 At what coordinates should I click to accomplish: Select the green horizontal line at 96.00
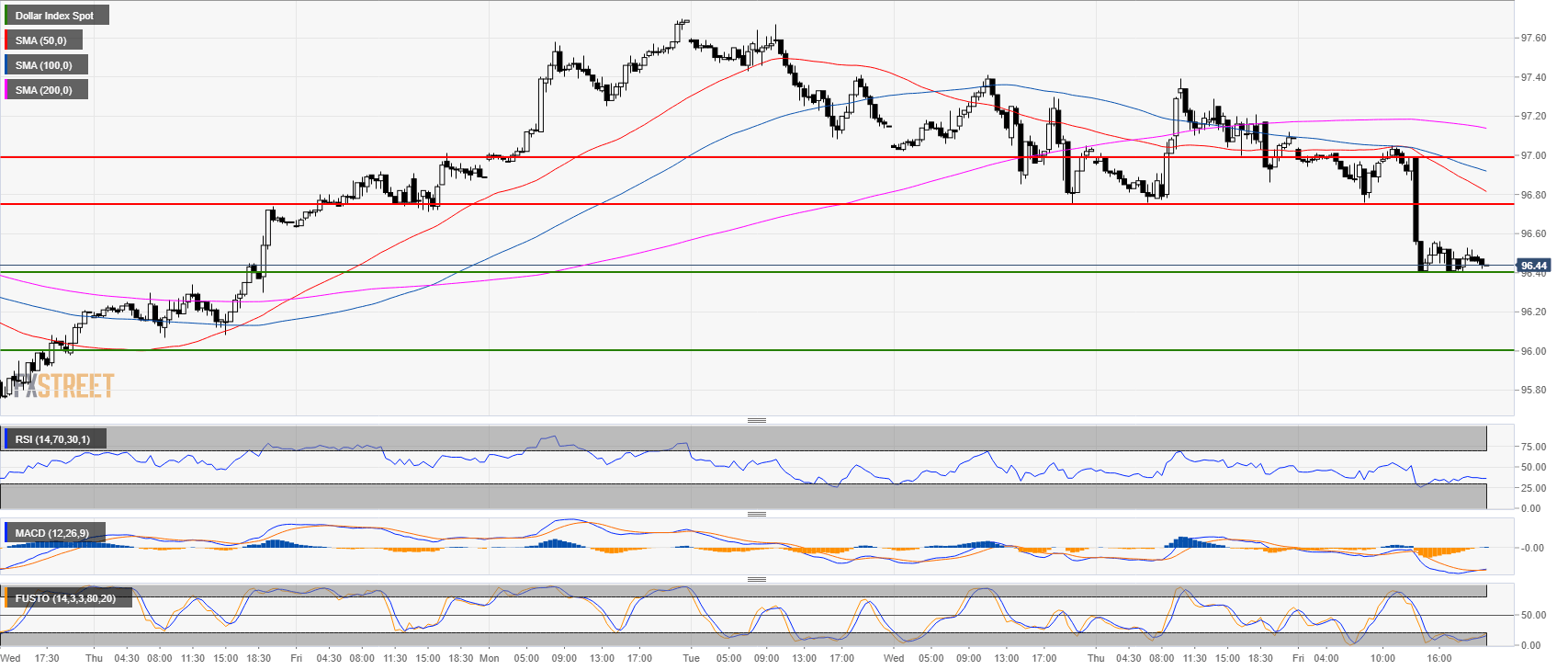coord(735,350)
